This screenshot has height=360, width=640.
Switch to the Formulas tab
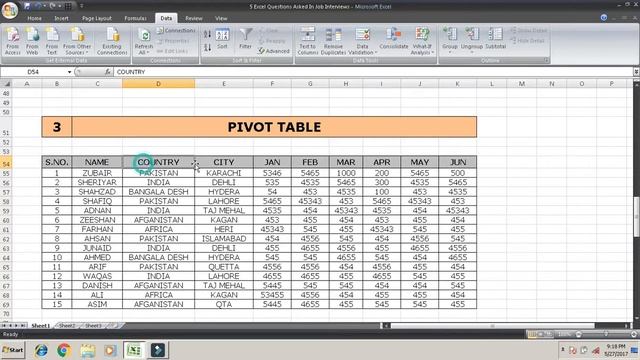click(x=135, y=18)
